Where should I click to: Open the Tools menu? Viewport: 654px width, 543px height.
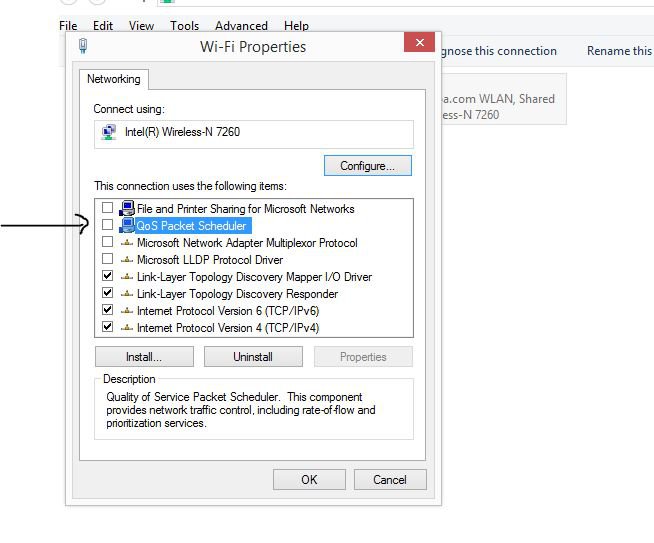[x=184, y=26]
